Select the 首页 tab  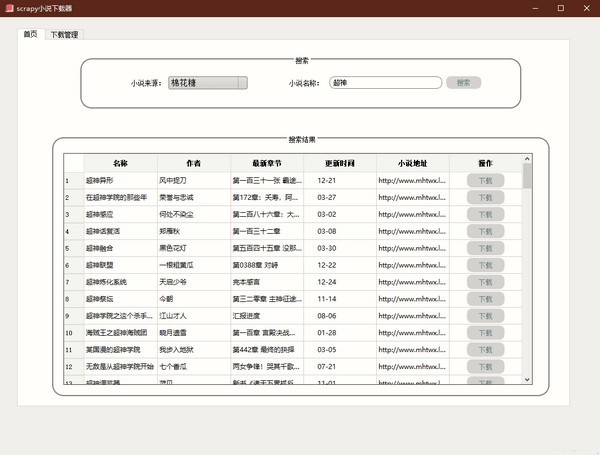point(31,34)
